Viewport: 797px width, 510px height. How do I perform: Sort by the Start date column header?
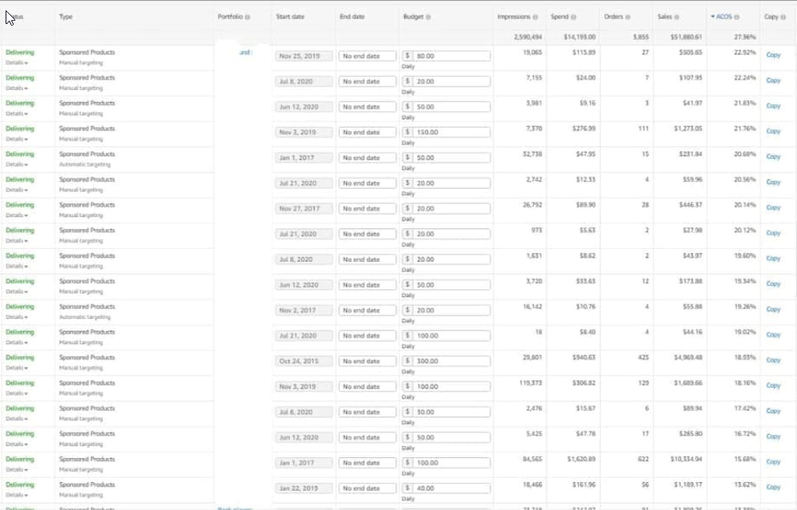click(290, 17)
